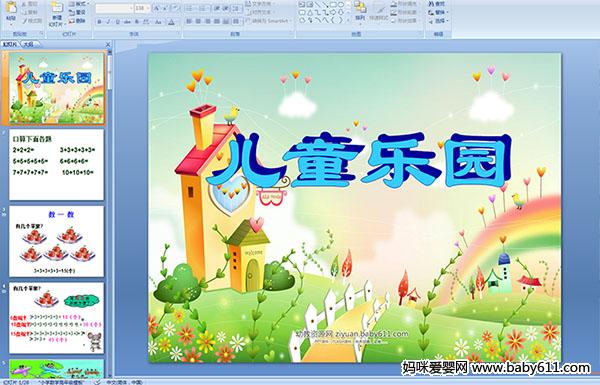The height and width of the screenshot is (385, 600).
Task: Toggle bold formatting
Action: coord(99,22)
